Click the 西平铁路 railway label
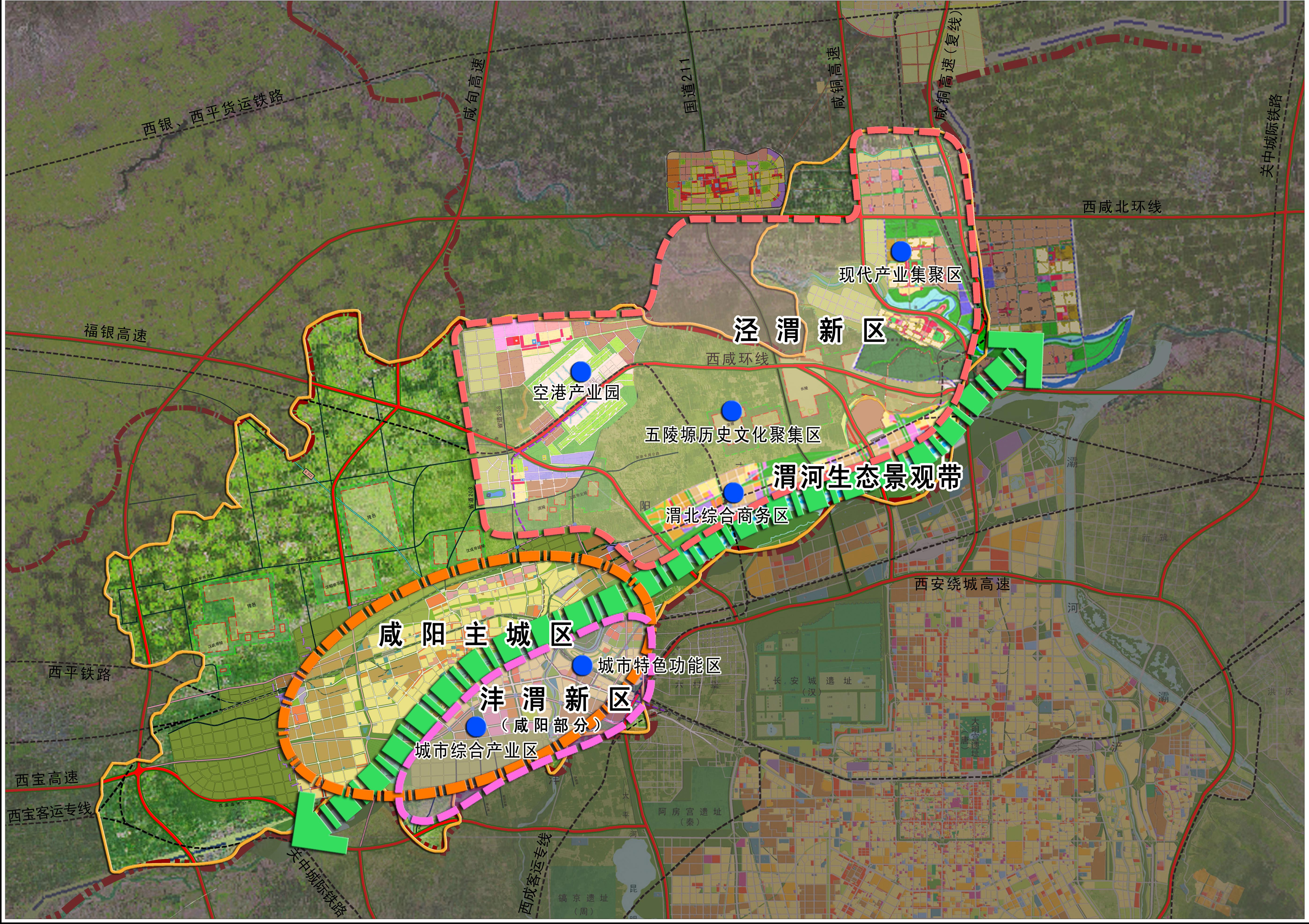 click(80, 673)
